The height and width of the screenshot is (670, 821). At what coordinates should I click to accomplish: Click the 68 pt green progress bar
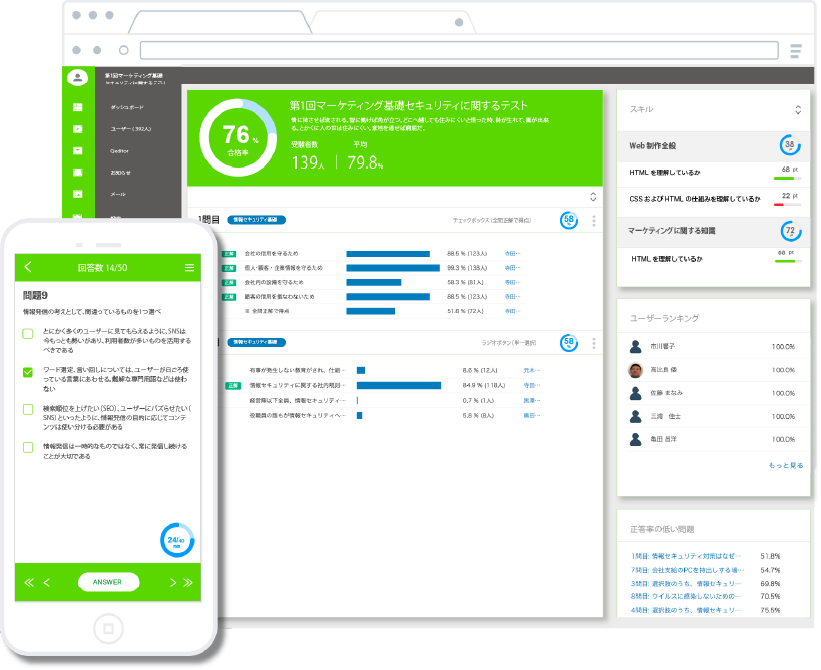tap(787, 178)
